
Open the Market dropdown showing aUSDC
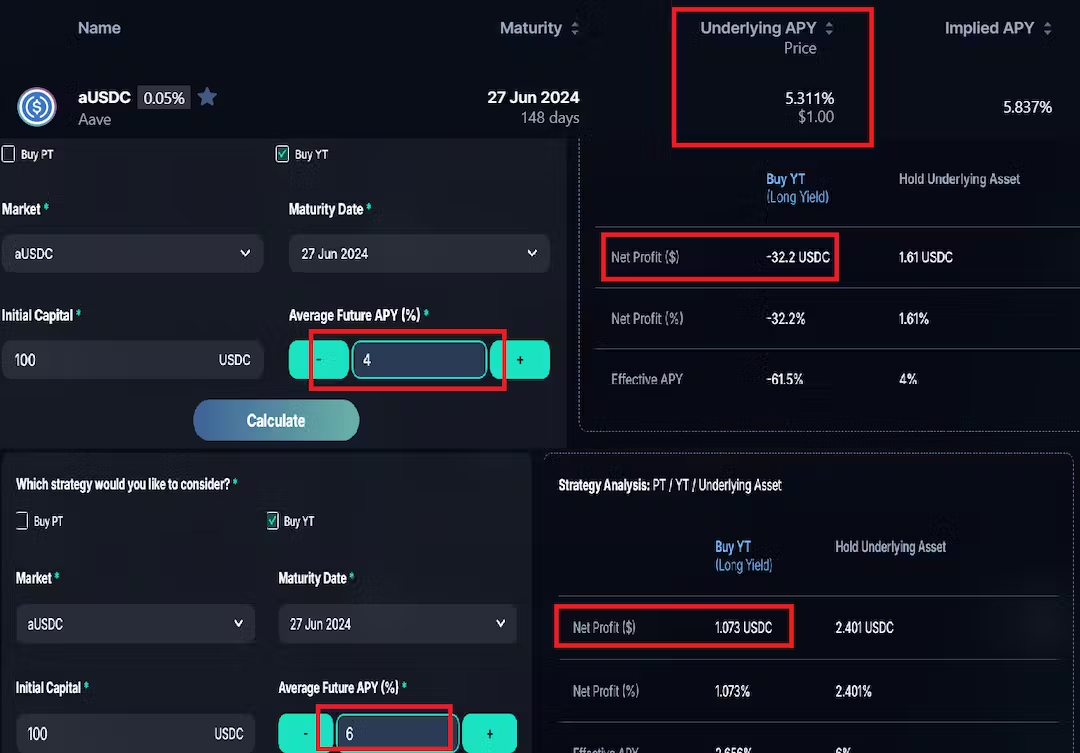tap(132, 253)
